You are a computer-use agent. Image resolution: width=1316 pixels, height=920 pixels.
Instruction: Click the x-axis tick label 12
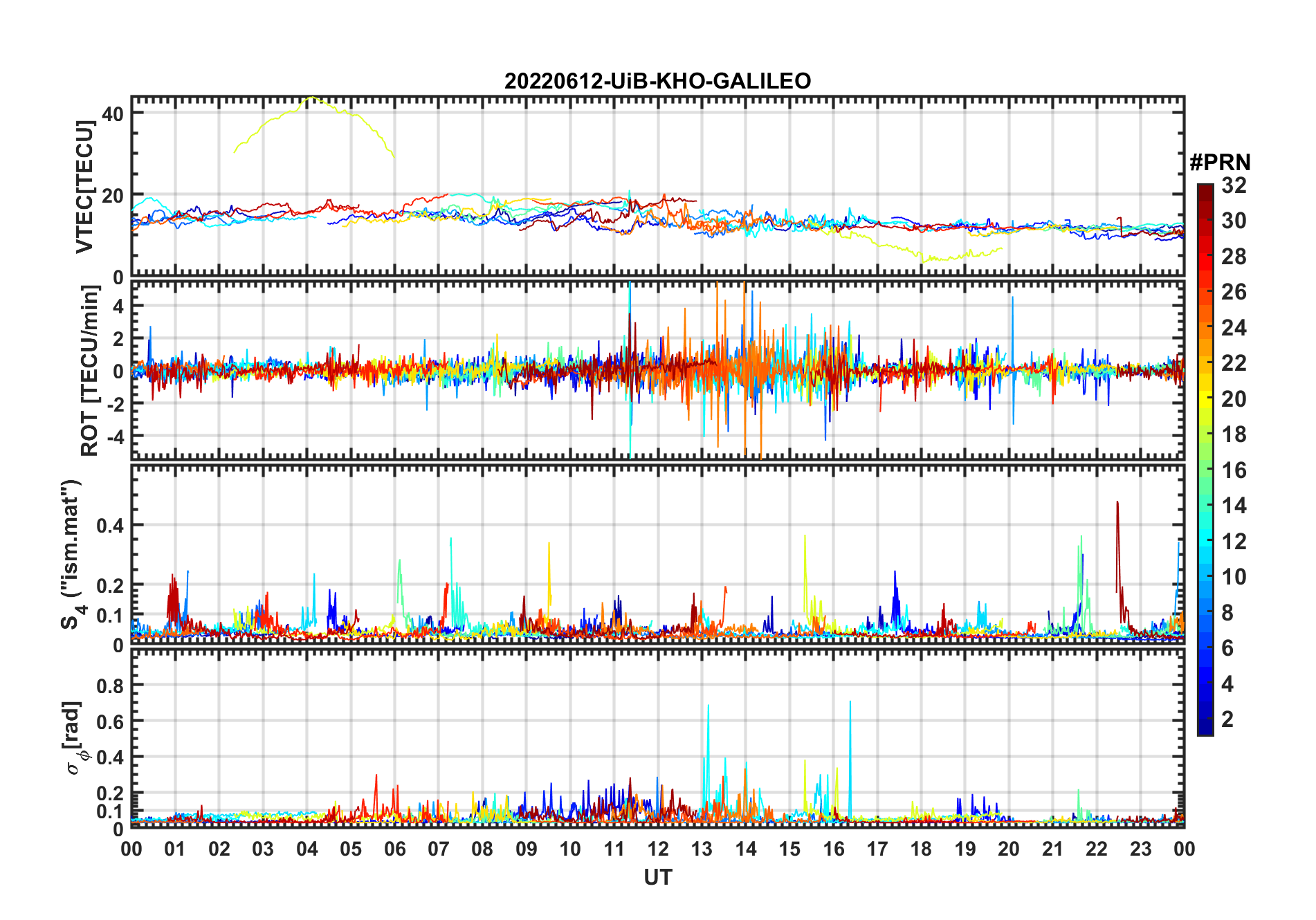click(657, 849)
